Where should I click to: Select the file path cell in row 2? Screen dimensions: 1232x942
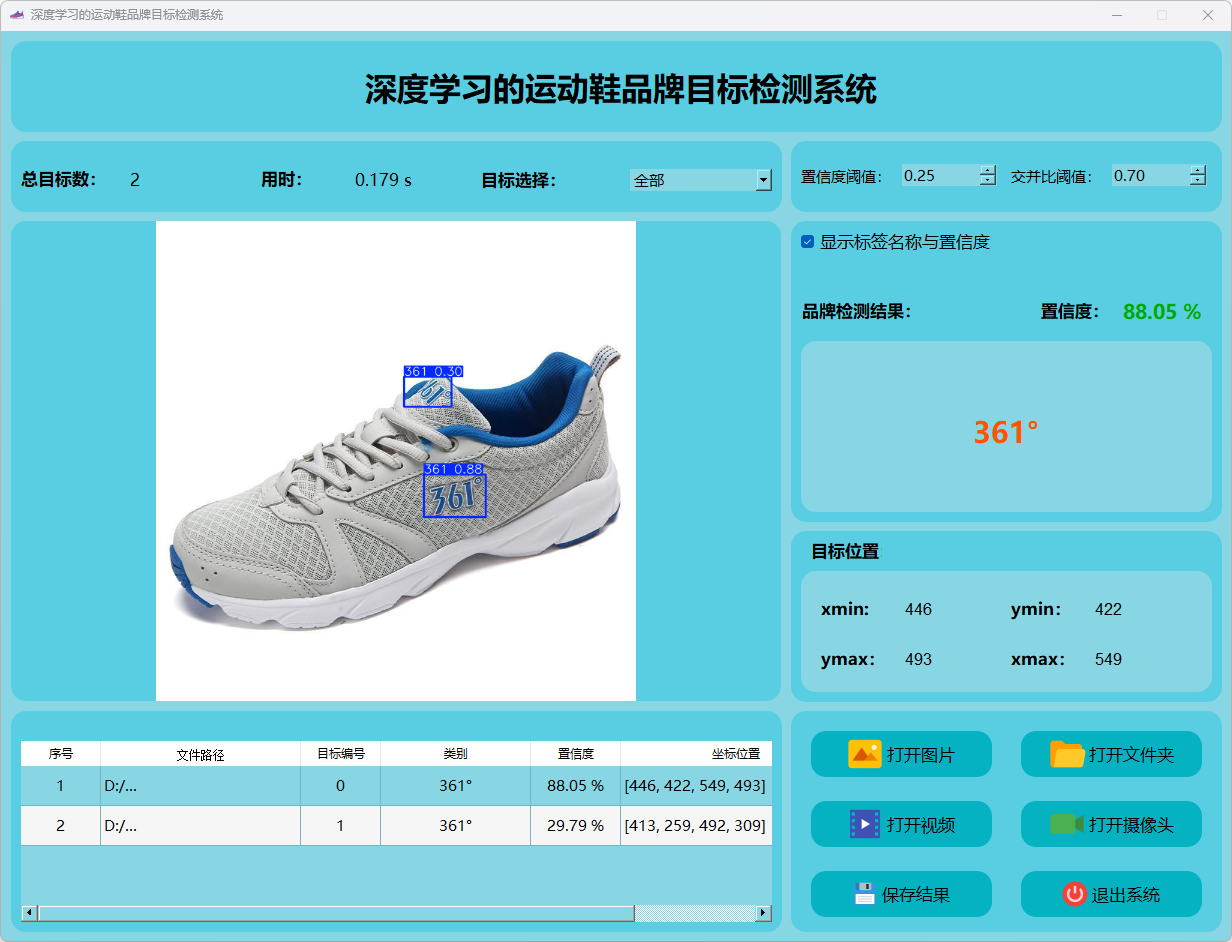[200, 826]
